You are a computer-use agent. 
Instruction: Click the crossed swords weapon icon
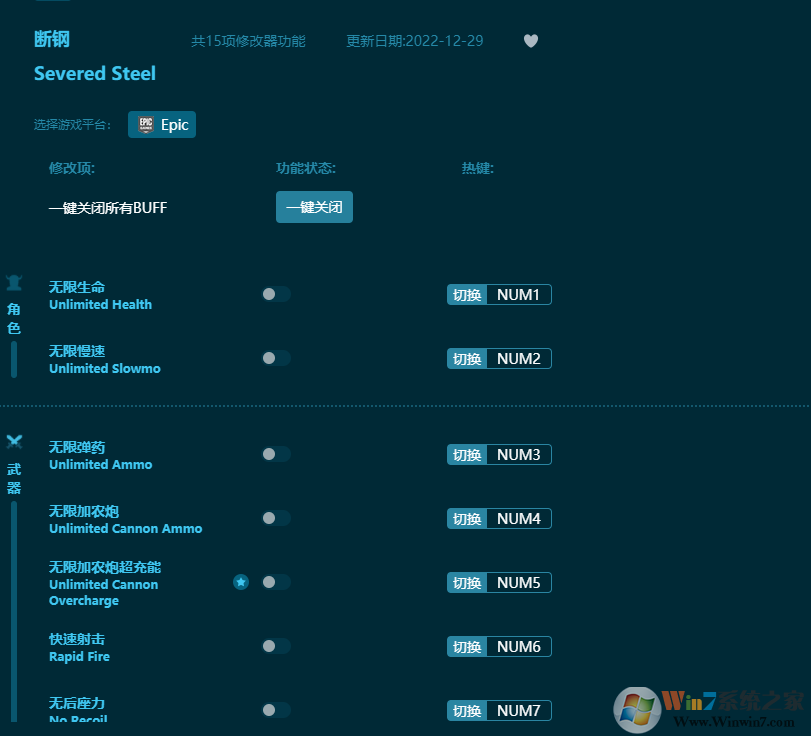pos(14,442)
